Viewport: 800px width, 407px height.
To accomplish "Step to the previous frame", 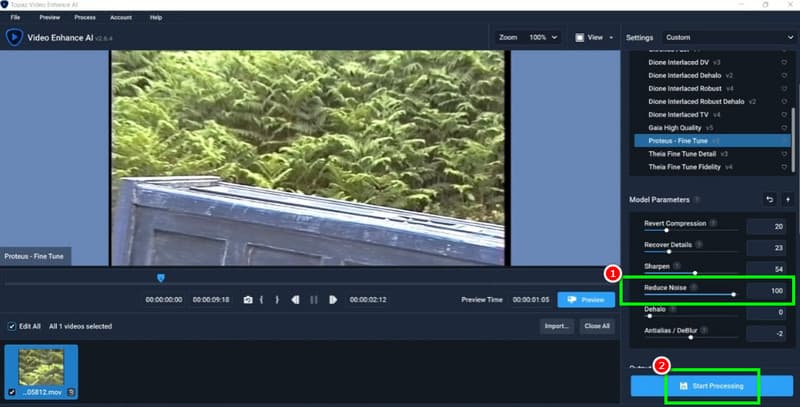I will point(295,300).
